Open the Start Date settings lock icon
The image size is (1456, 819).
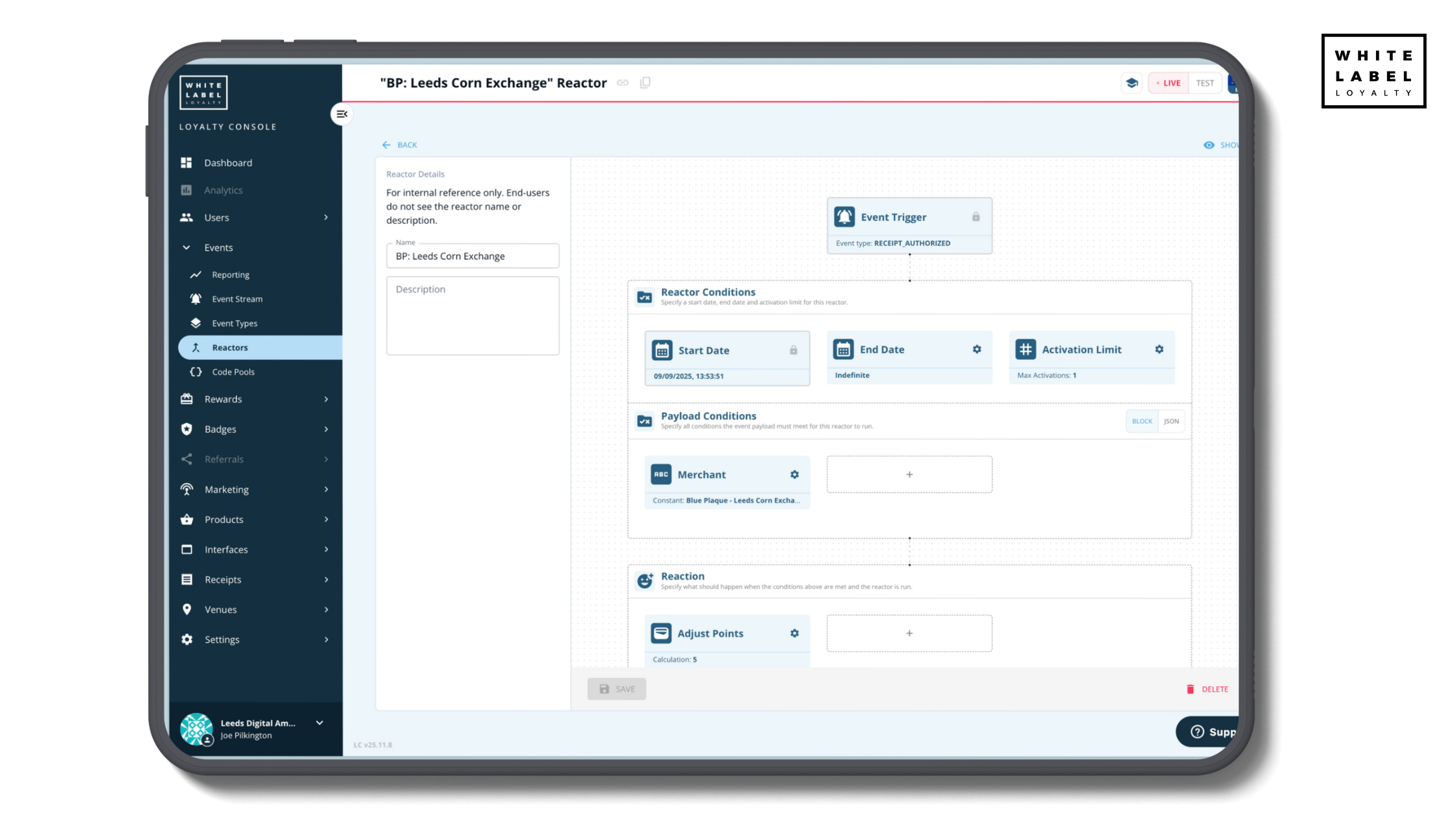tap(794, 350)
